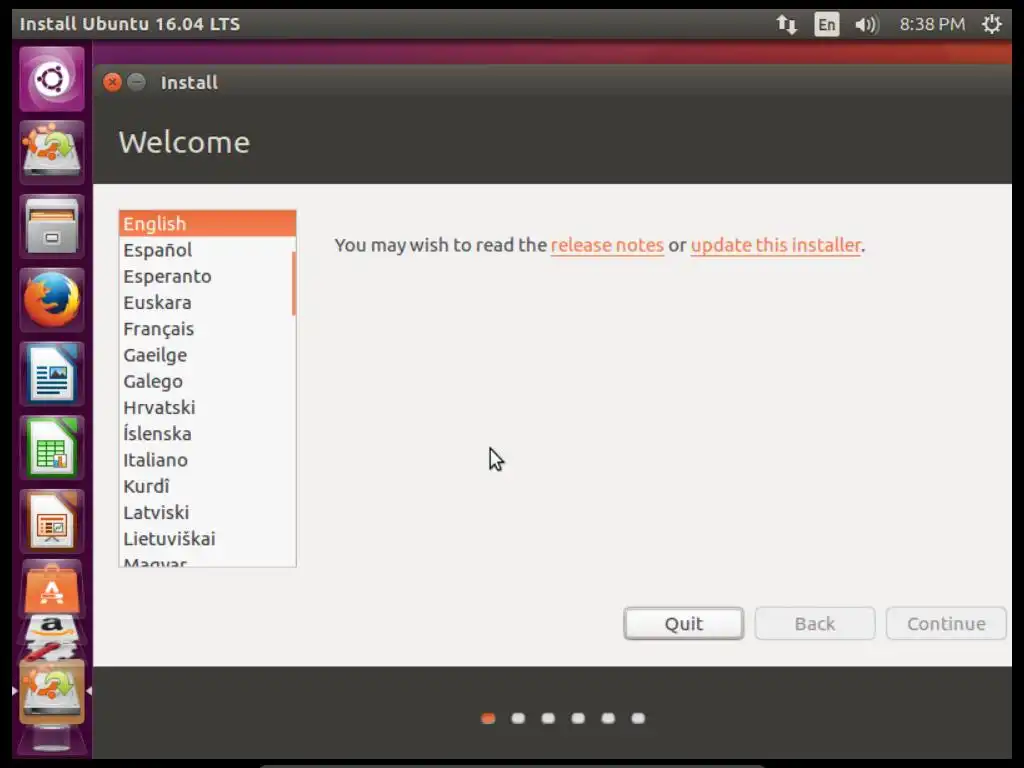Select Latviski in the language list

206,513
